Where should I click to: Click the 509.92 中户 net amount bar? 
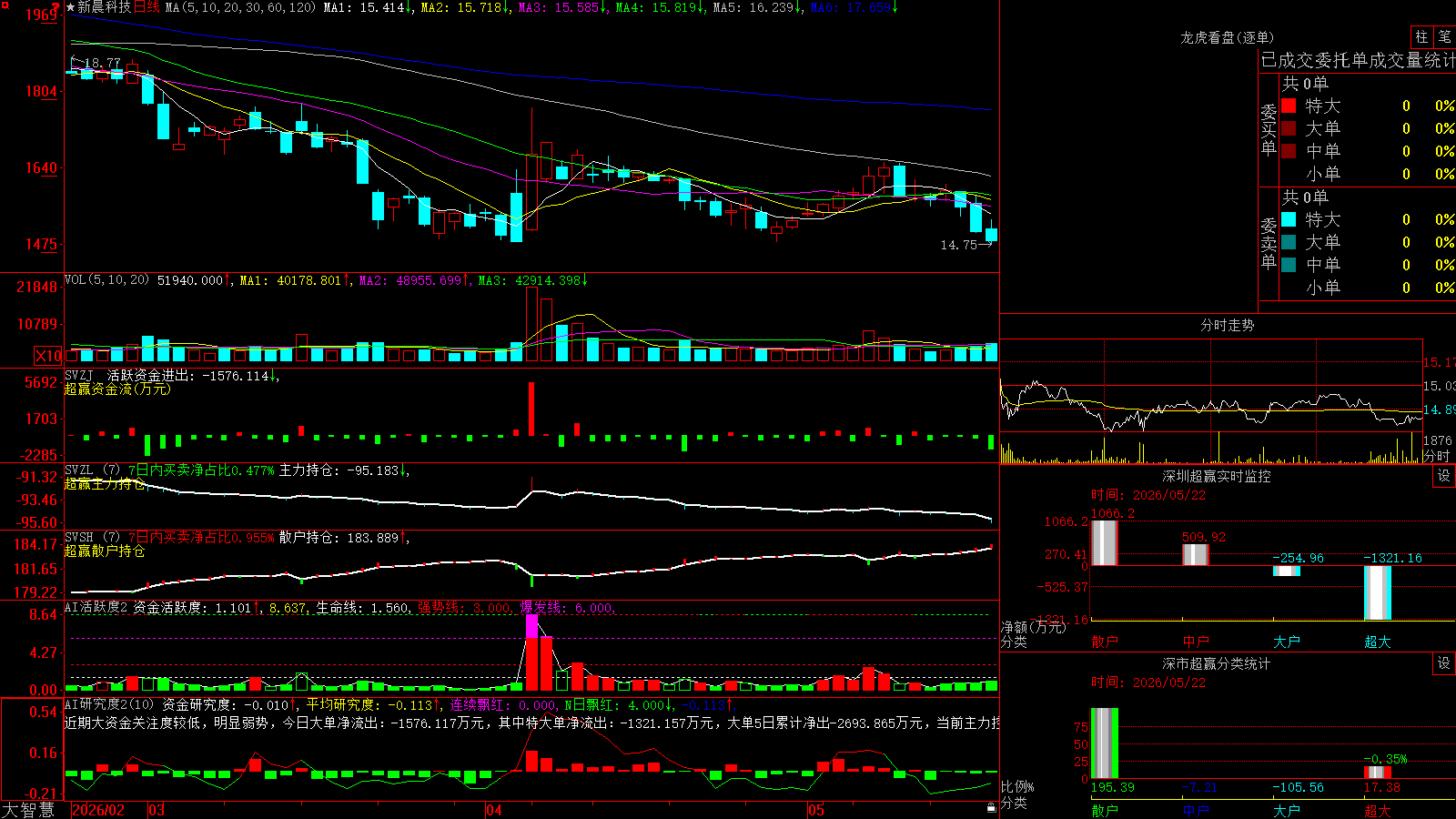1196,555
